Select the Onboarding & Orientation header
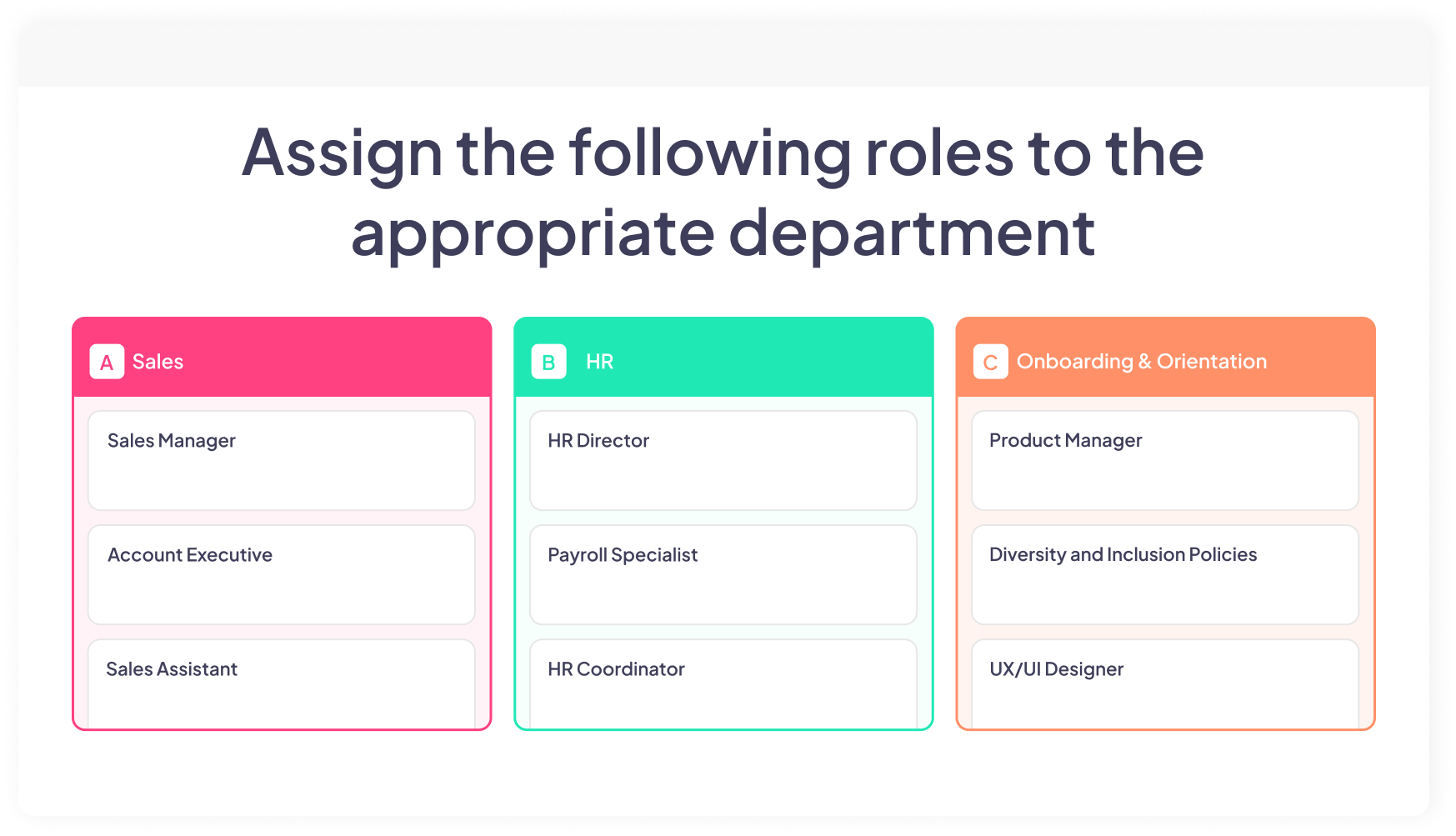 1165,358
